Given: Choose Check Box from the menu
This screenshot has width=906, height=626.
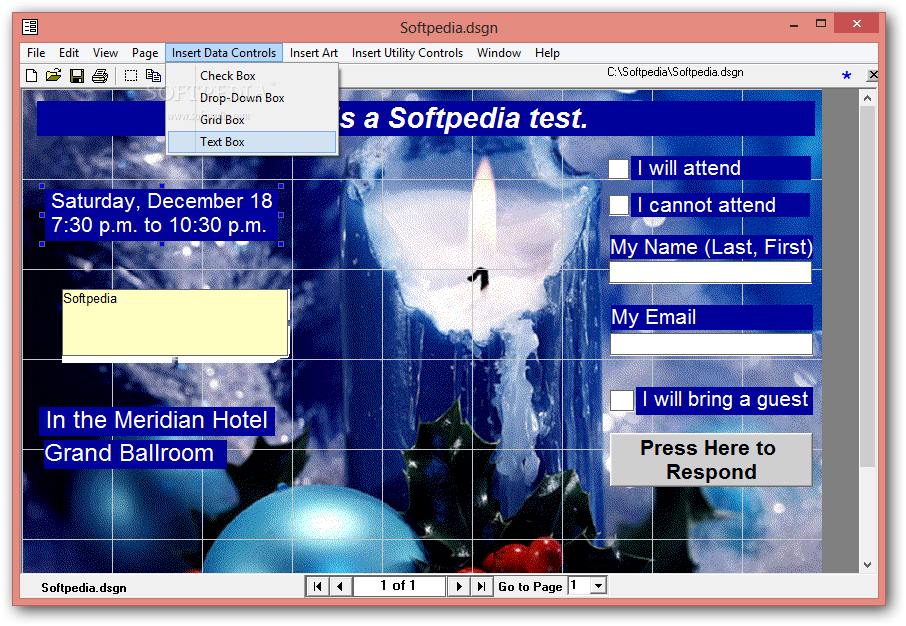Looking at the screenshot, I should (x=252, y=76).
